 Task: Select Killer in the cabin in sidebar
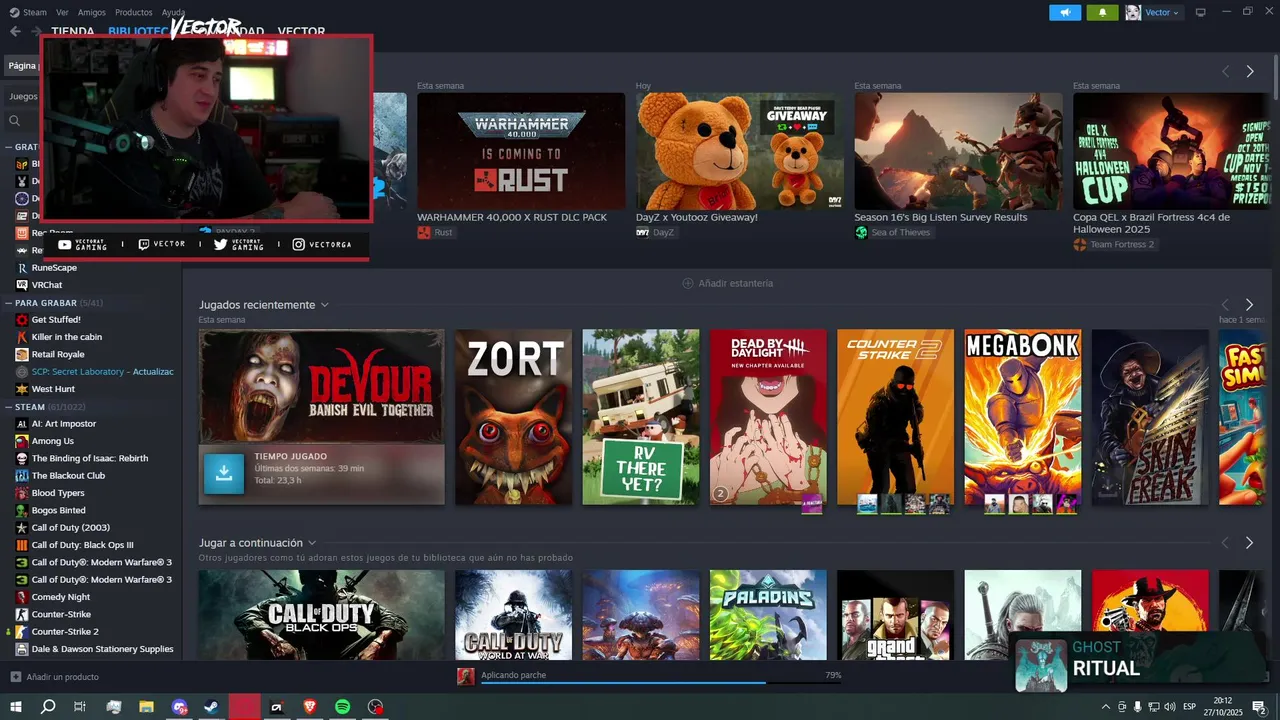click(x=67, y=337)
